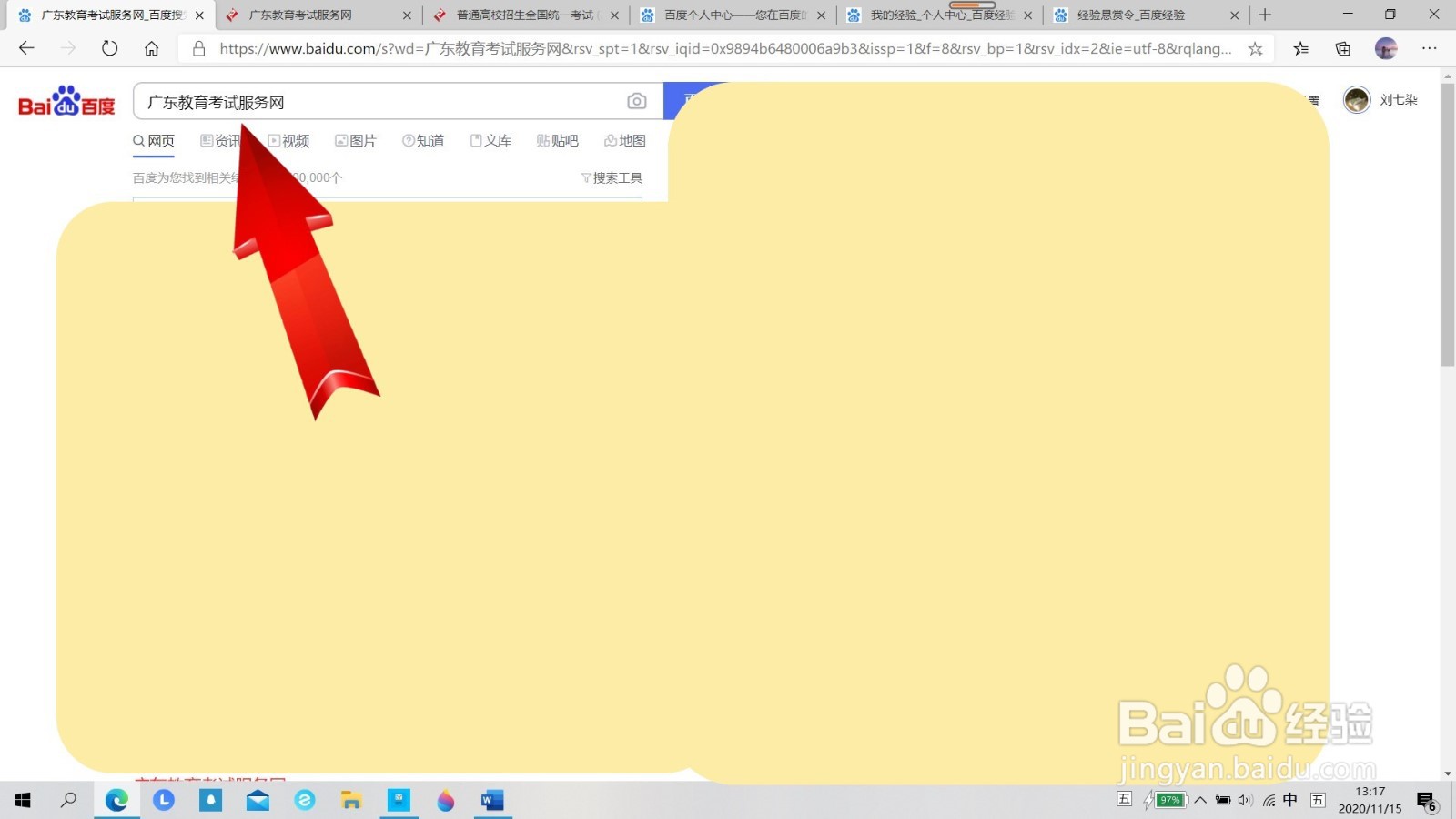
Task: Open the Mail app on taskbar
Action: click(x=258, y=800)
